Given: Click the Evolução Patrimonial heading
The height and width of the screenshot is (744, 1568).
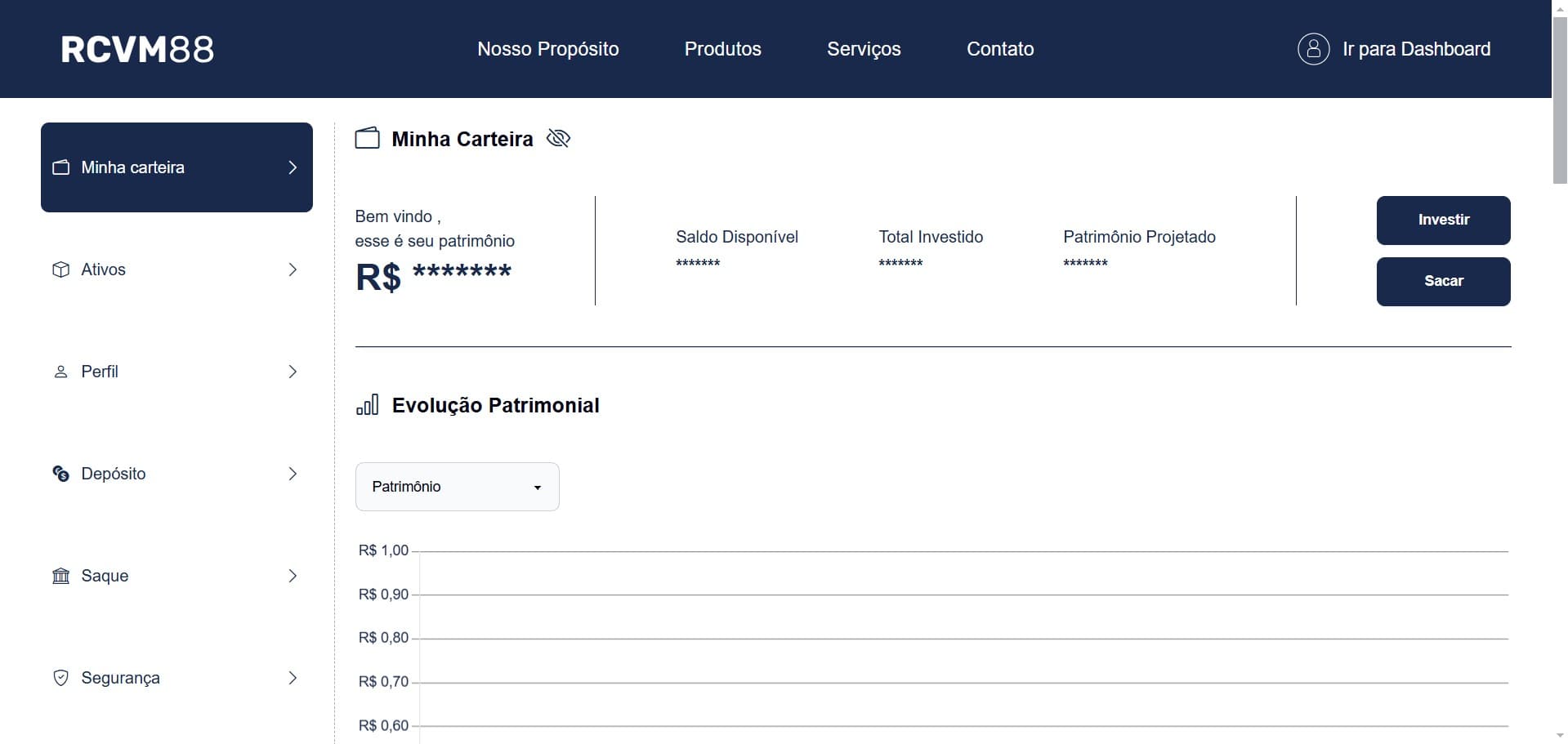Looking at the screenshot, I should tap(495, 405).
